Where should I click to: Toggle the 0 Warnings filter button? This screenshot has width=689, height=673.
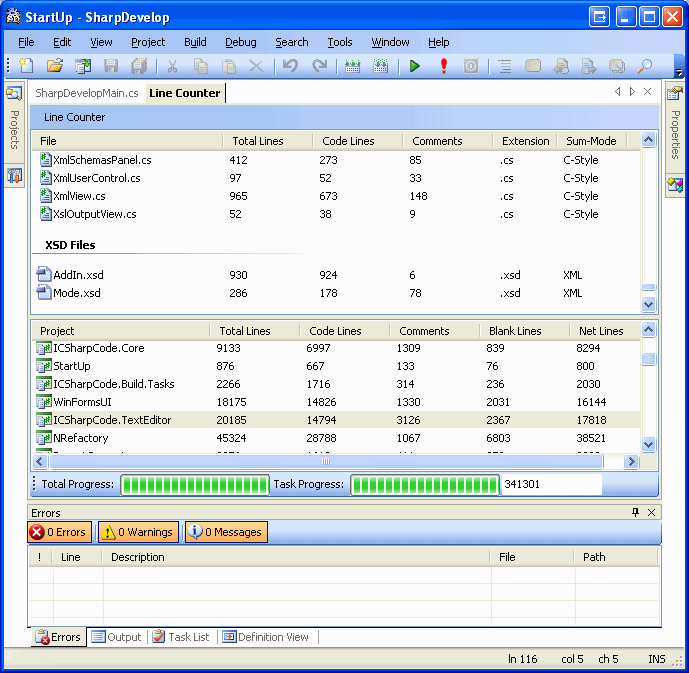tap(138, 532)
